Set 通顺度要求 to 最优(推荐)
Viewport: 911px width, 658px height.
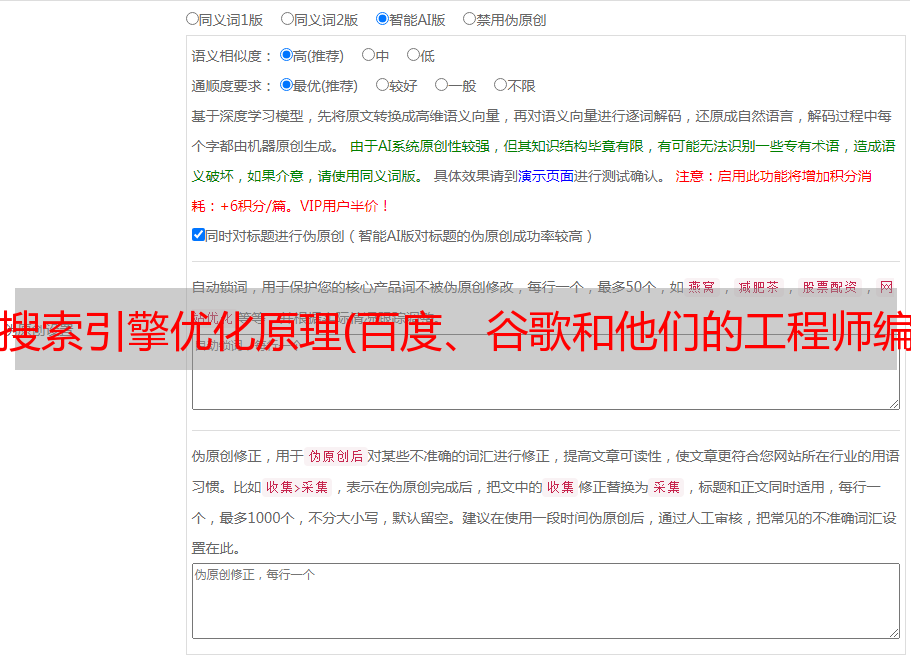coord(286,85)
